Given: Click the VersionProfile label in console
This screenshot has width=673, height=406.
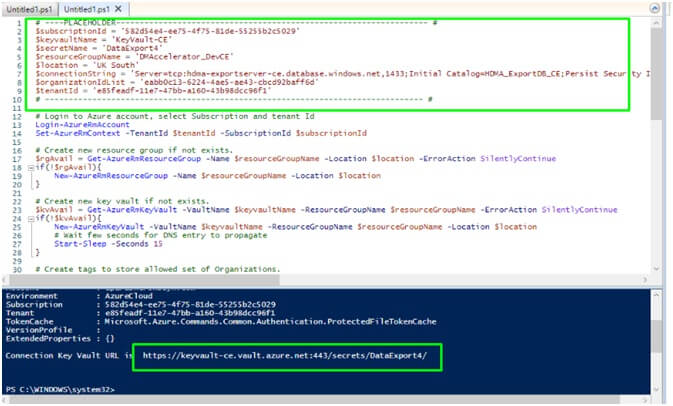Looking at the screenshot, I should click(x=39, y=330).
